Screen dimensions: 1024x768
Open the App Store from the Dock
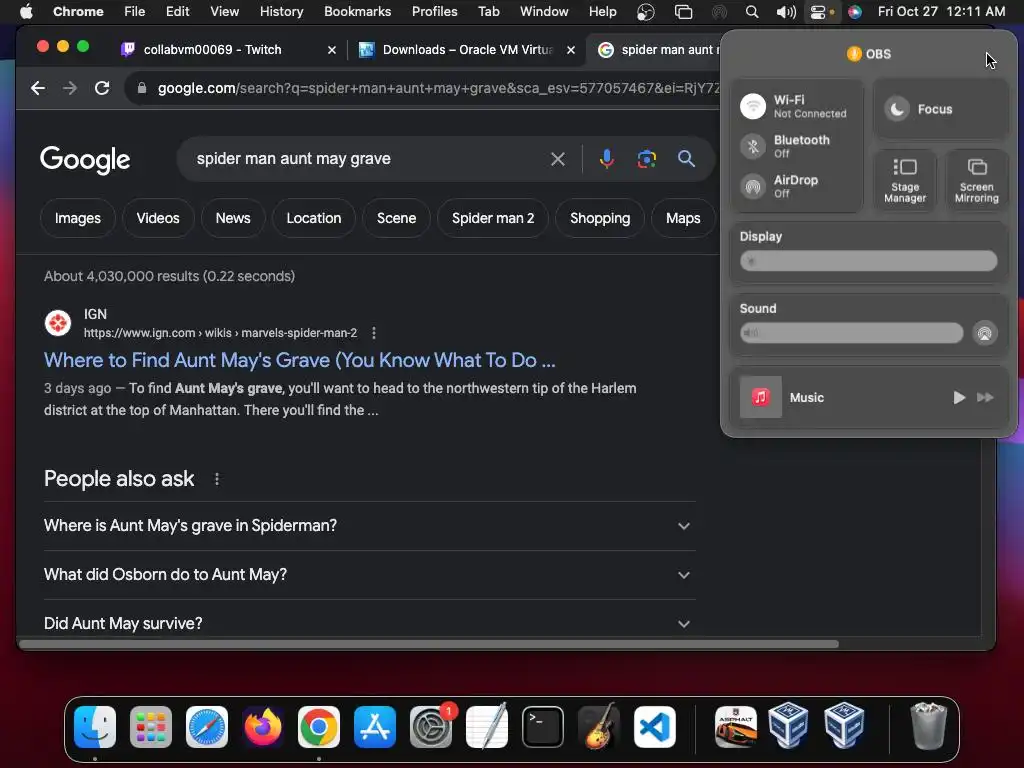click(375, 727)
